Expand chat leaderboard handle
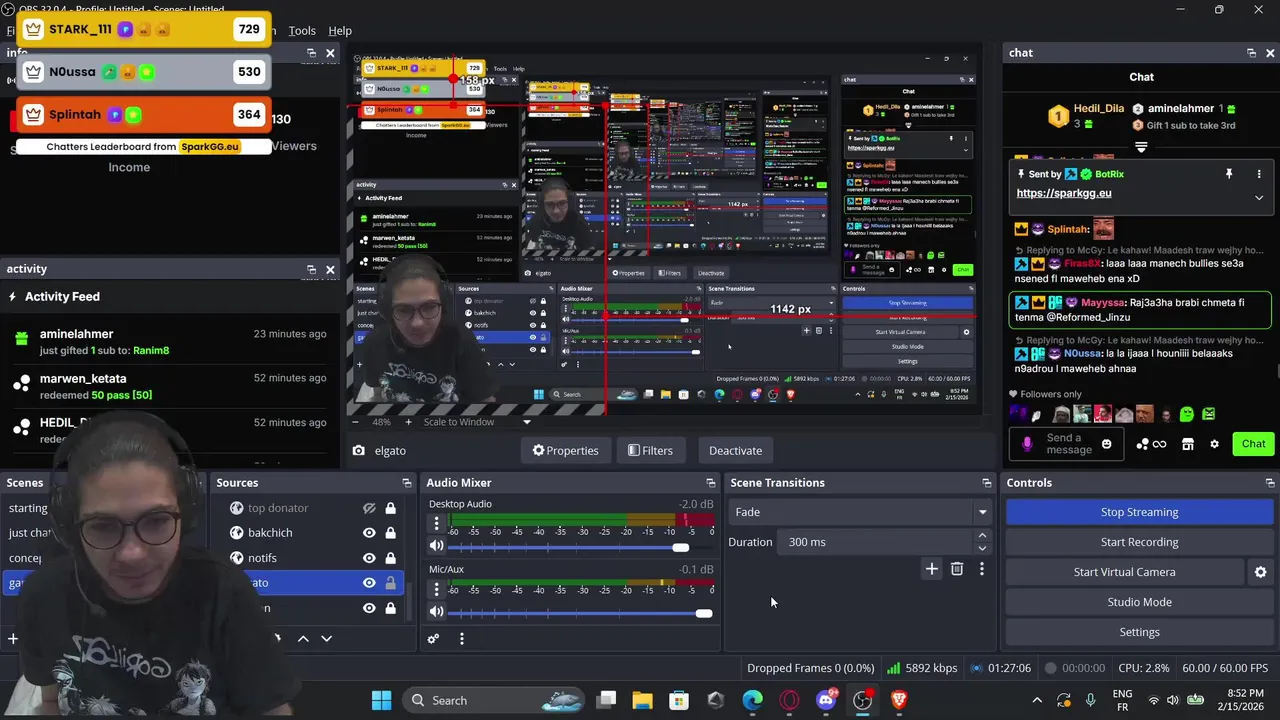The image size is (1280, 720). click(x=1141, y=146)
